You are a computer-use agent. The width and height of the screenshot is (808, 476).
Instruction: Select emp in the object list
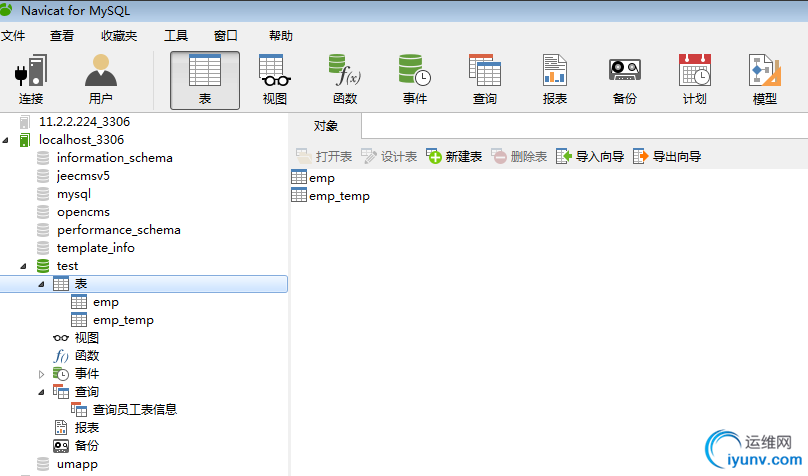click(322, 178)
